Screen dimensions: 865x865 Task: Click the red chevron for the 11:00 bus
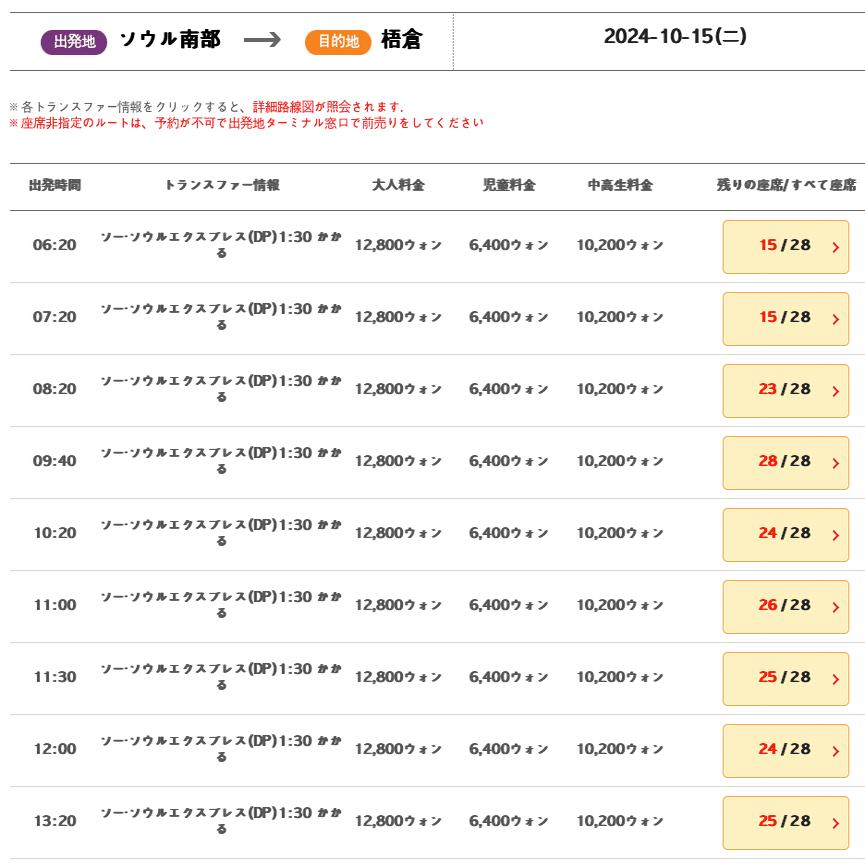(835, 607)
